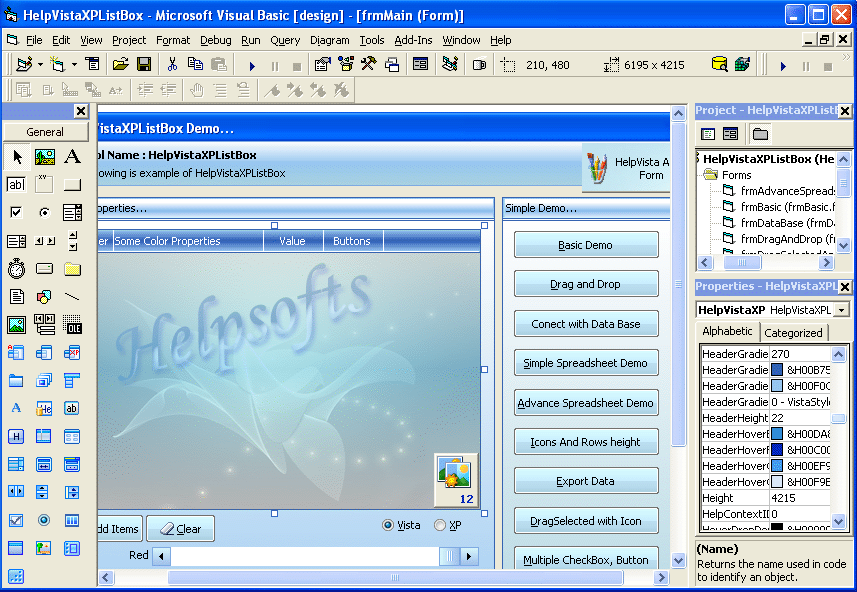Save the project using the toolbar icon
This screenshot has width=857, height=592.
click(142, 62)
